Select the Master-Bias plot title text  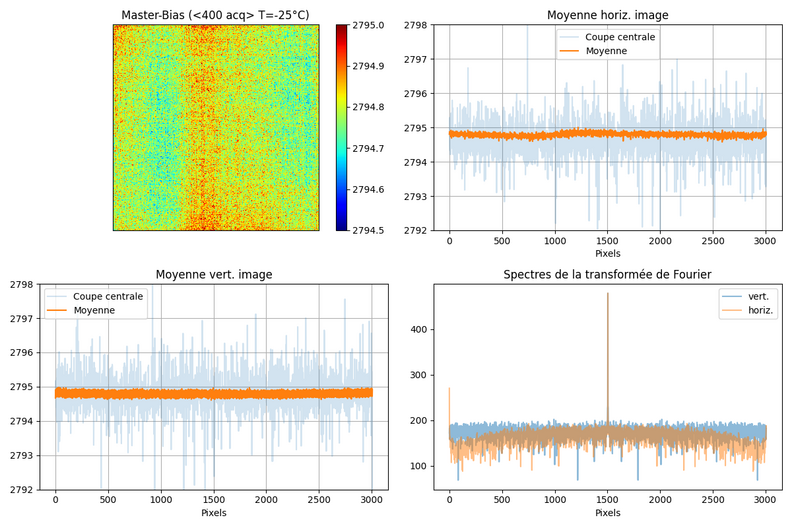click(x=215, y=15)
